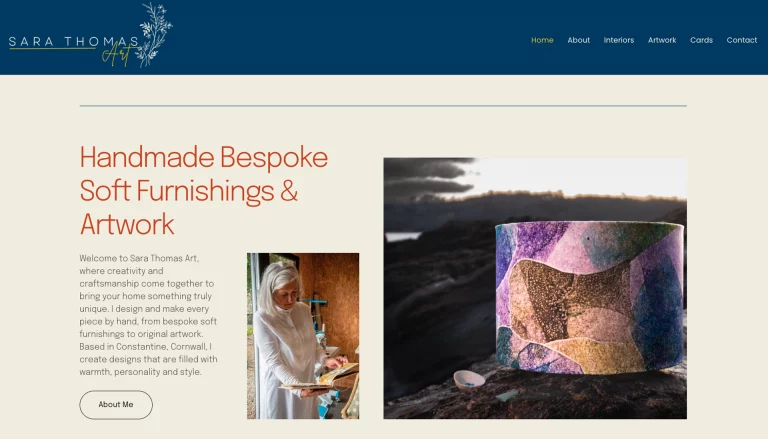The height and width of the screenshot is (439, 768).
Task: Click the horizontal divider line below the header
Action: 383,105
